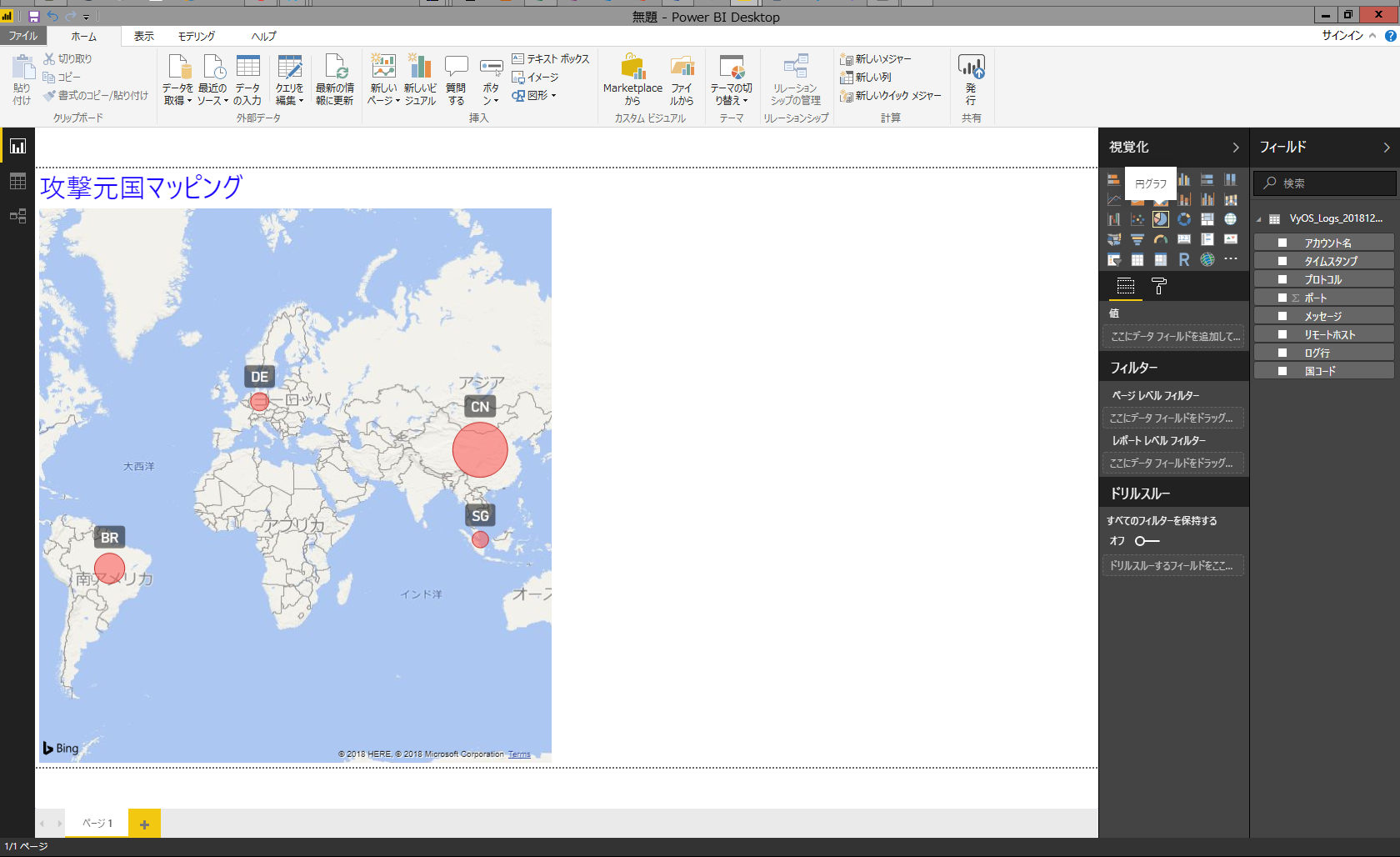Undo the last action in the title bar

(x=52, y=16)
